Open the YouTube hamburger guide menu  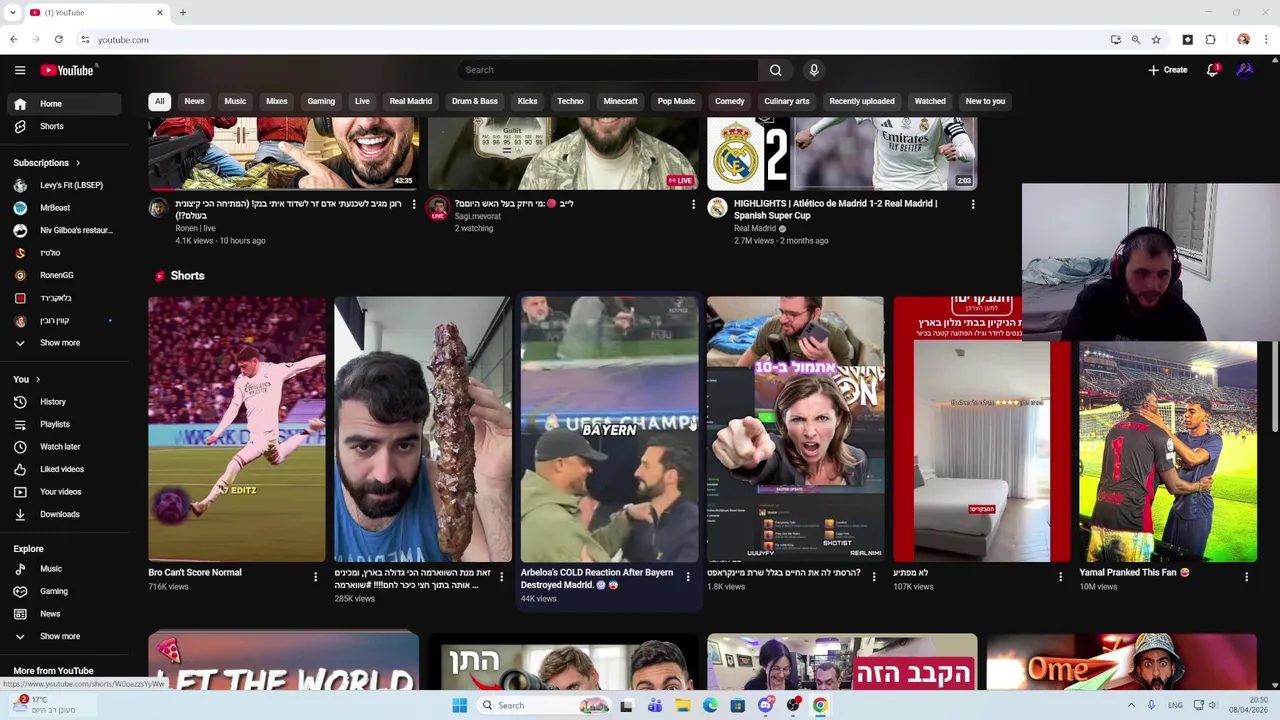pyautogui.click(x=20, y=70)
